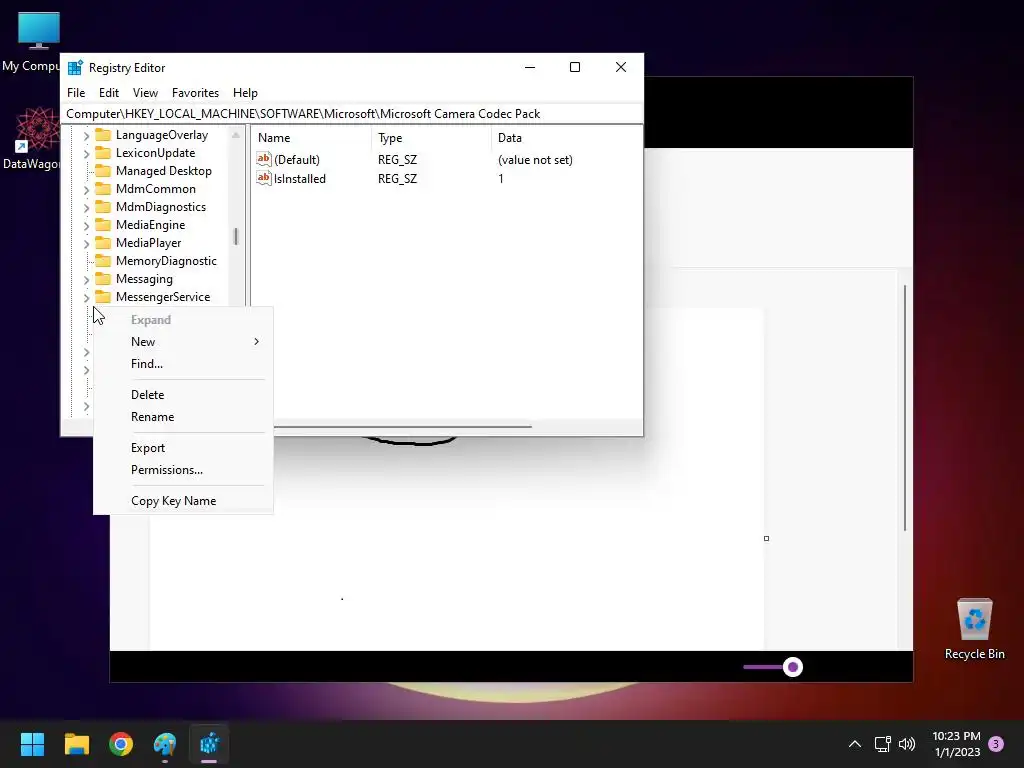Select the LanguageOverlay folder icon
This screenshot has height=768, width=1024.
click(x=103, y=135)
